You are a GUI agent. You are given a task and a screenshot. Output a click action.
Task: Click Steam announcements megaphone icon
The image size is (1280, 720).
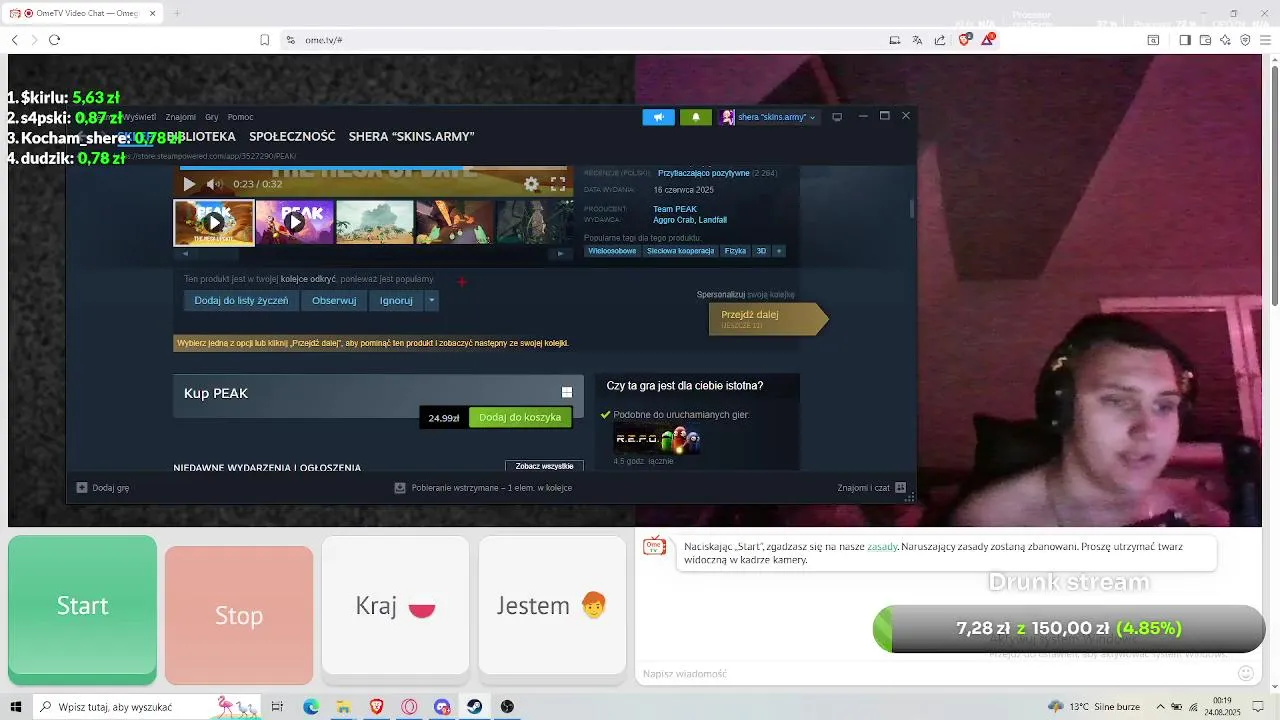(658, 117)
